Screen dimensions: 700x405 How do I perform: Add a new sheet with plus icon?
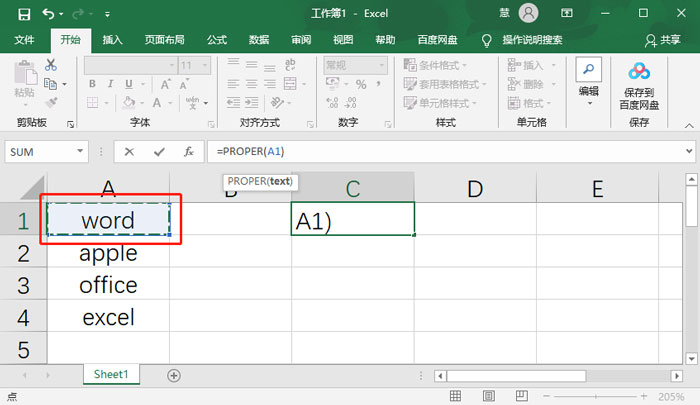174,375
